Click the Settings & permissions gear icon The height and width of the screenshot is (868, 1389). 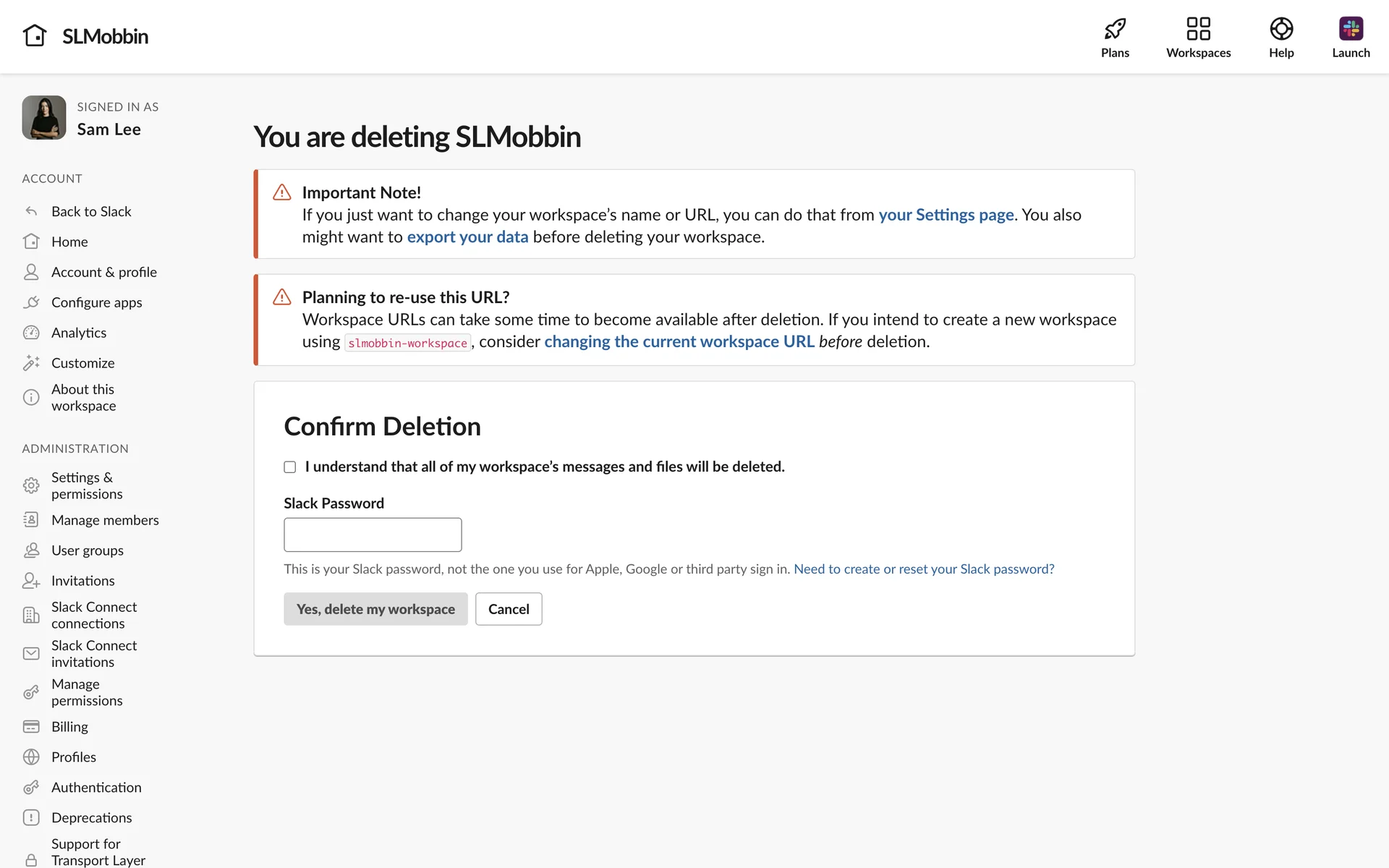31,485
